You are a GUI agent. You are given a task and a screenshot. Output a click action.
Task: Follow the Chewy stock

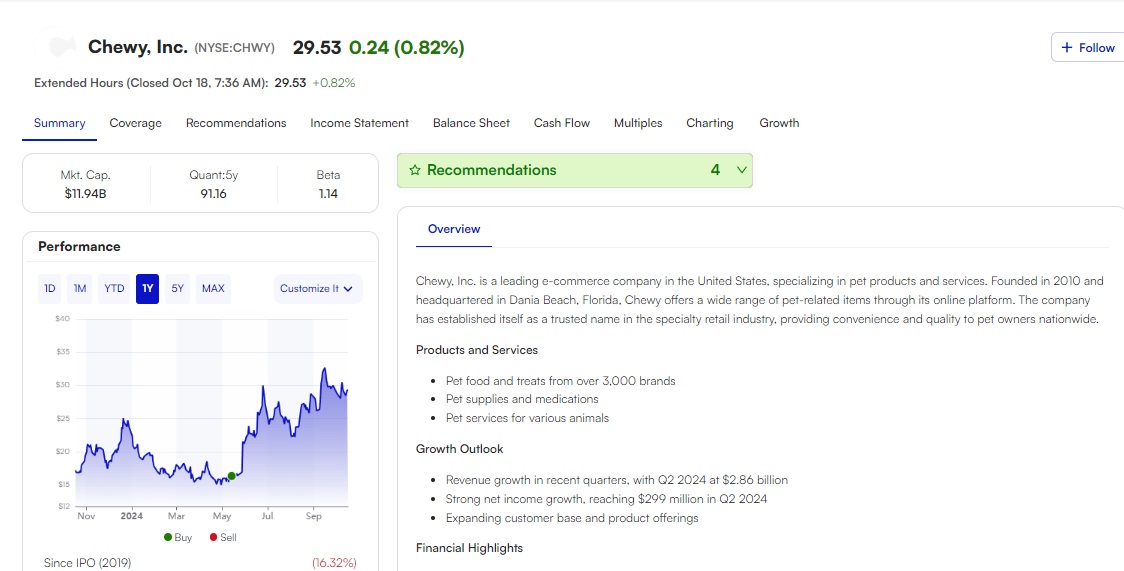[x=1087, y=47]
